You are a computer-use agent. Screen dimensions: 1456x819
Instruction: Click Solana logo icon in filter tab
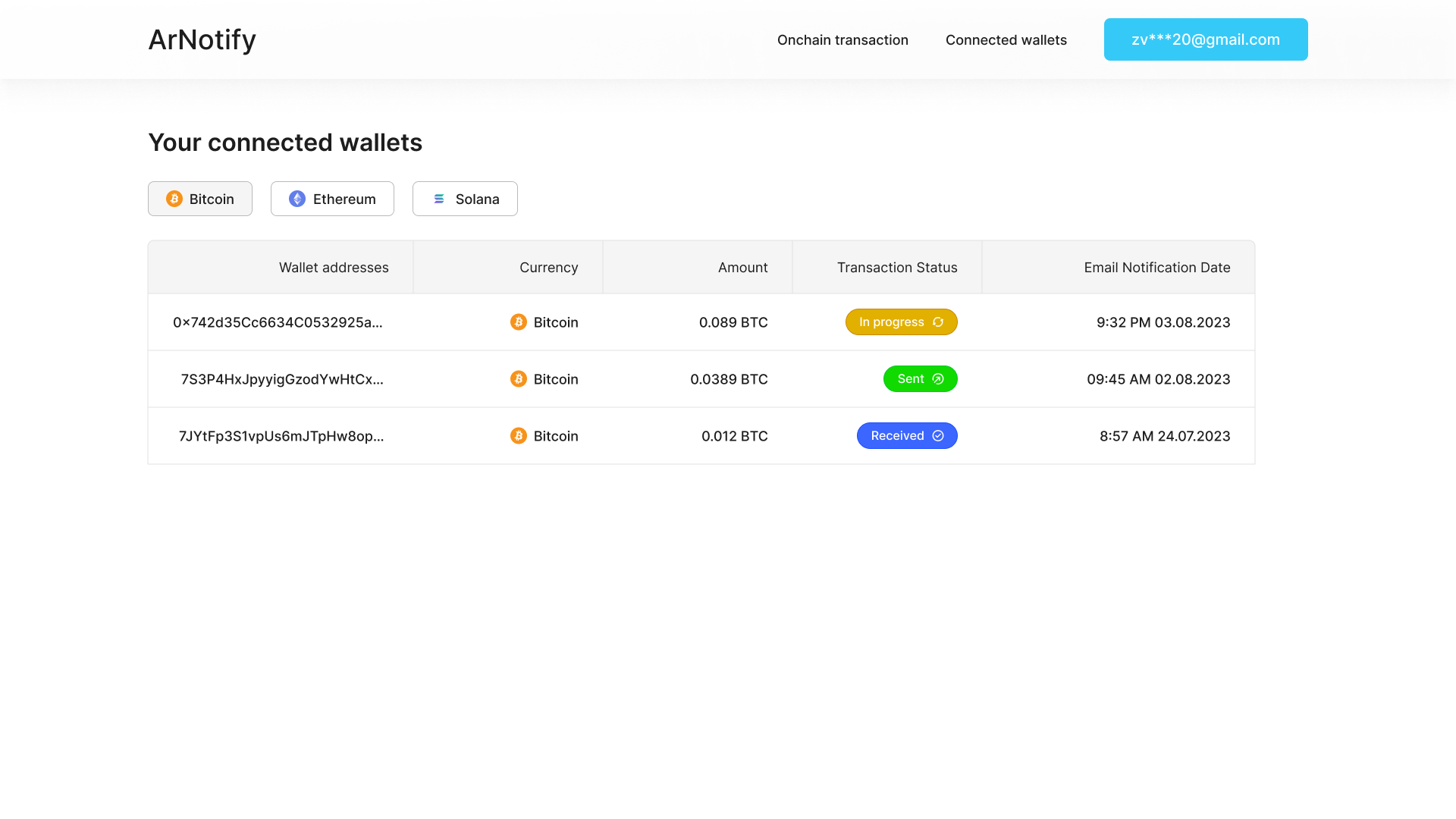439,199
